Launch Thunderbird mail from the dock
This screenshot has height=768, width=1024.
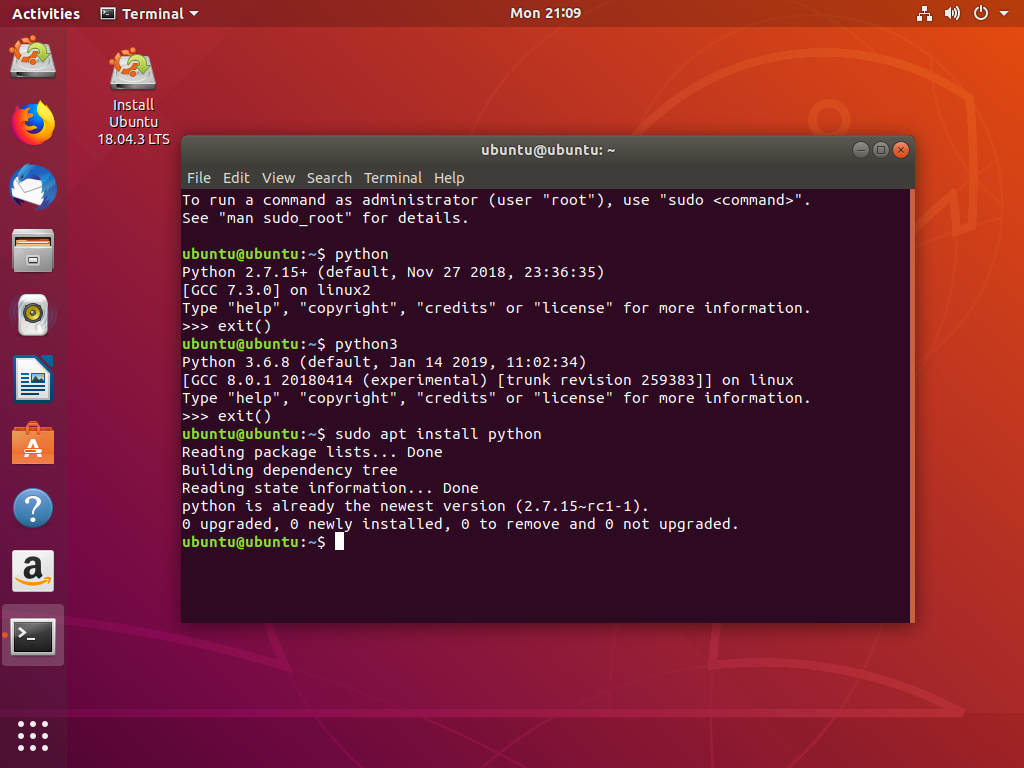click(x=33, y=188)
